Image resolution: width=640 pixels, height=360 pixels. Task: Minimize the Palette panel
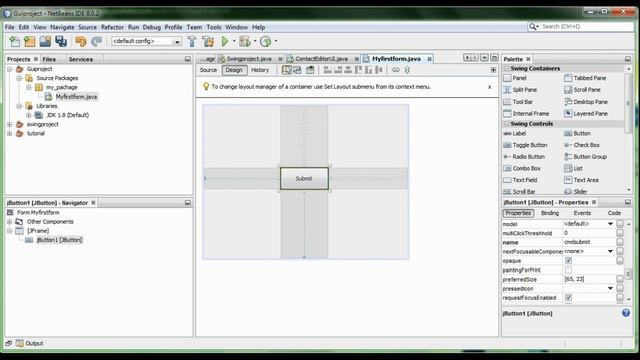click(x=628, y=59)
